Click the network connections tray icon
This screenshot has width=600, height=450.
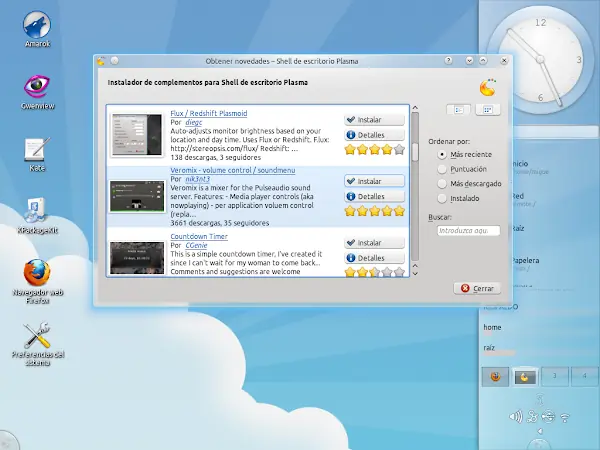coord(532,416)
